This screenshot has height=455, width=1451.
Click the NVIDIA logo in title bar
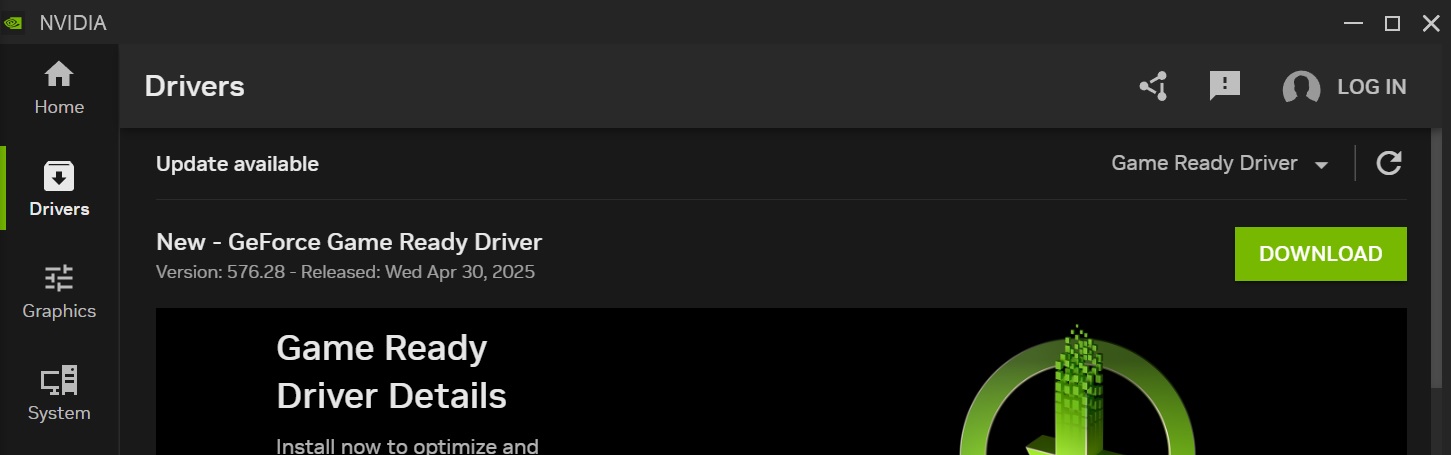click(x=15, y=23)
